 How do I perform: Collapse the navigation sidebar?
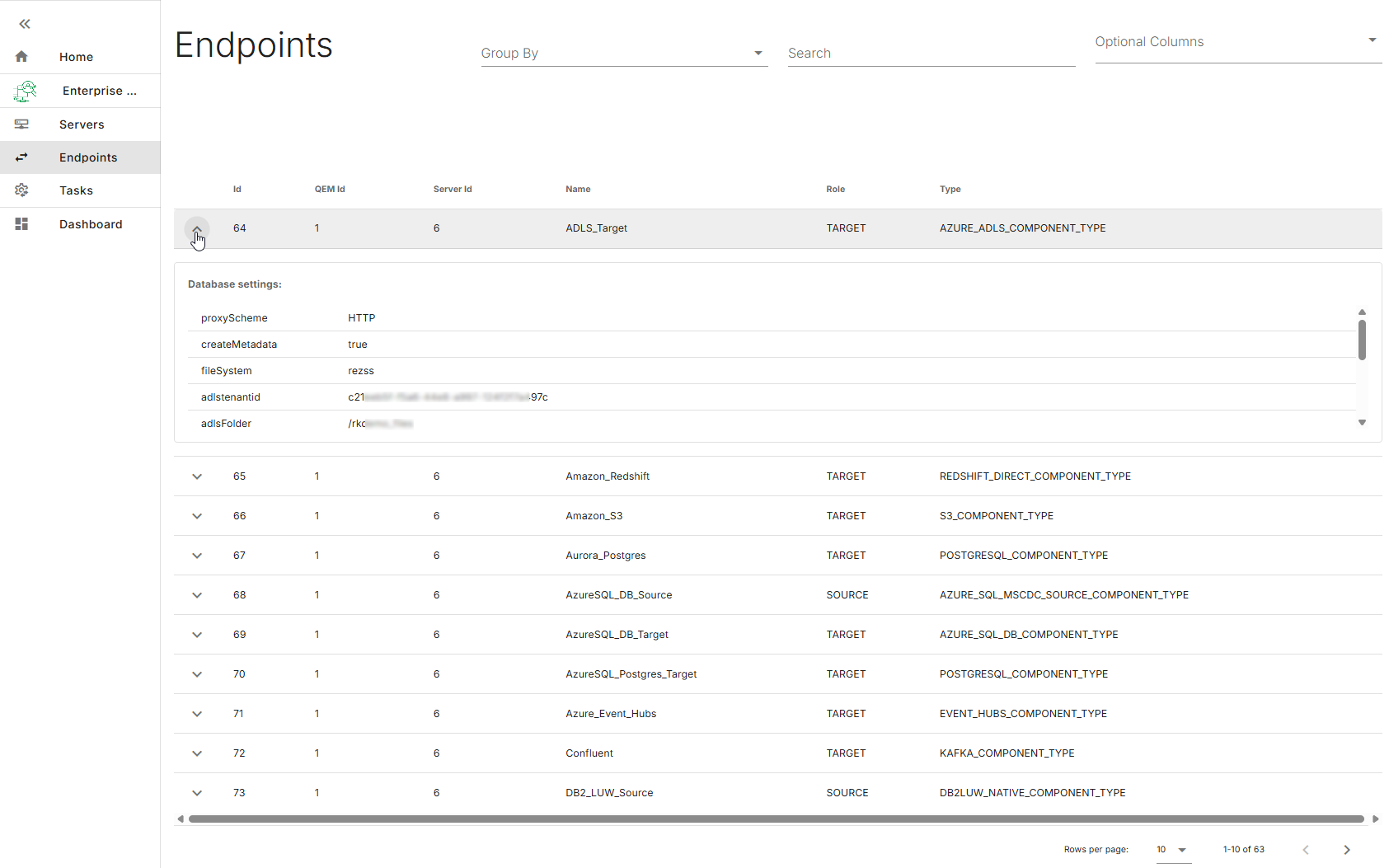[x=24, y=24]
